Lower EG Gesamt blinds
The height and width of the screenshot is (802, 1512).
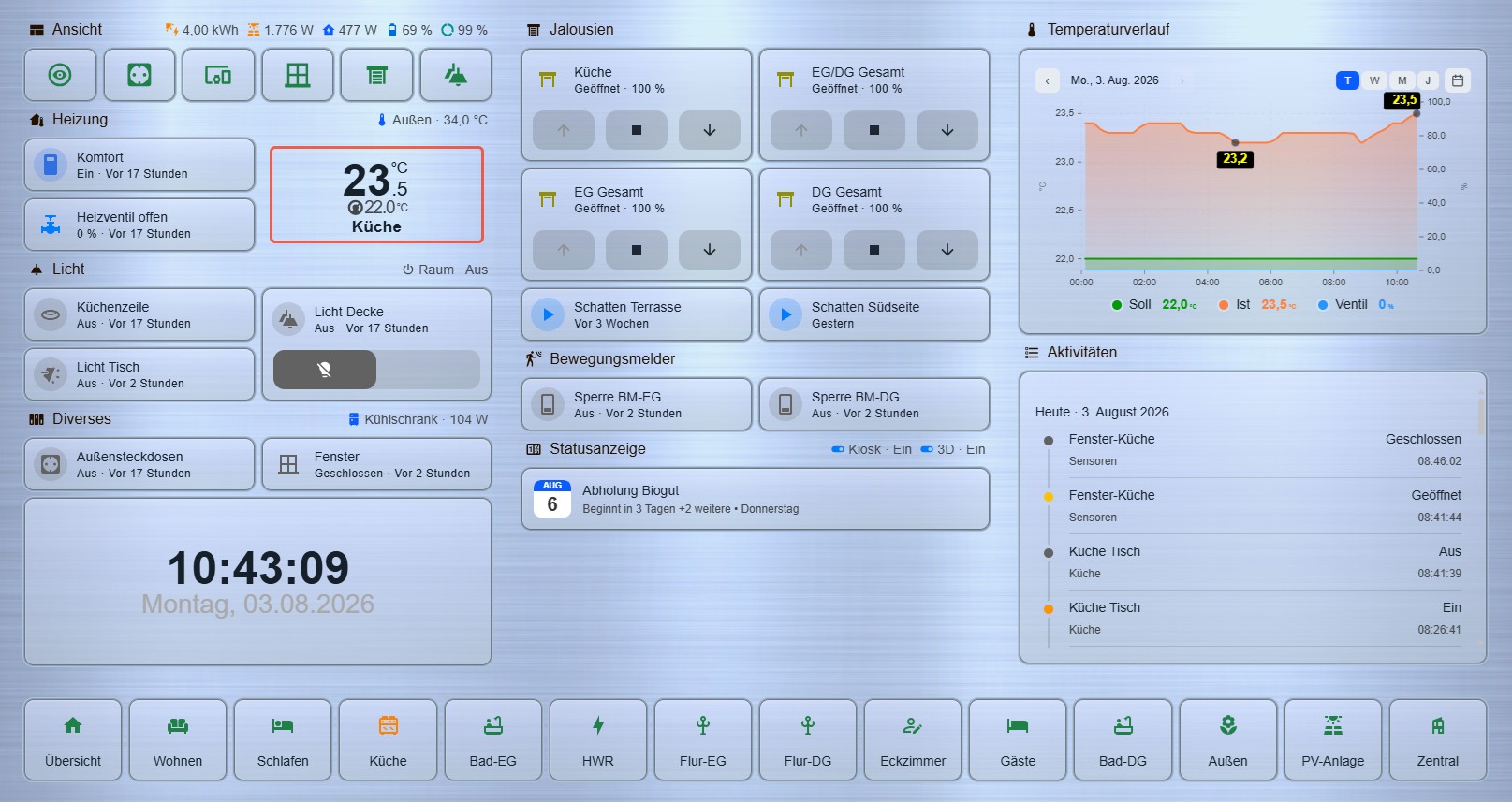(710, 250)
